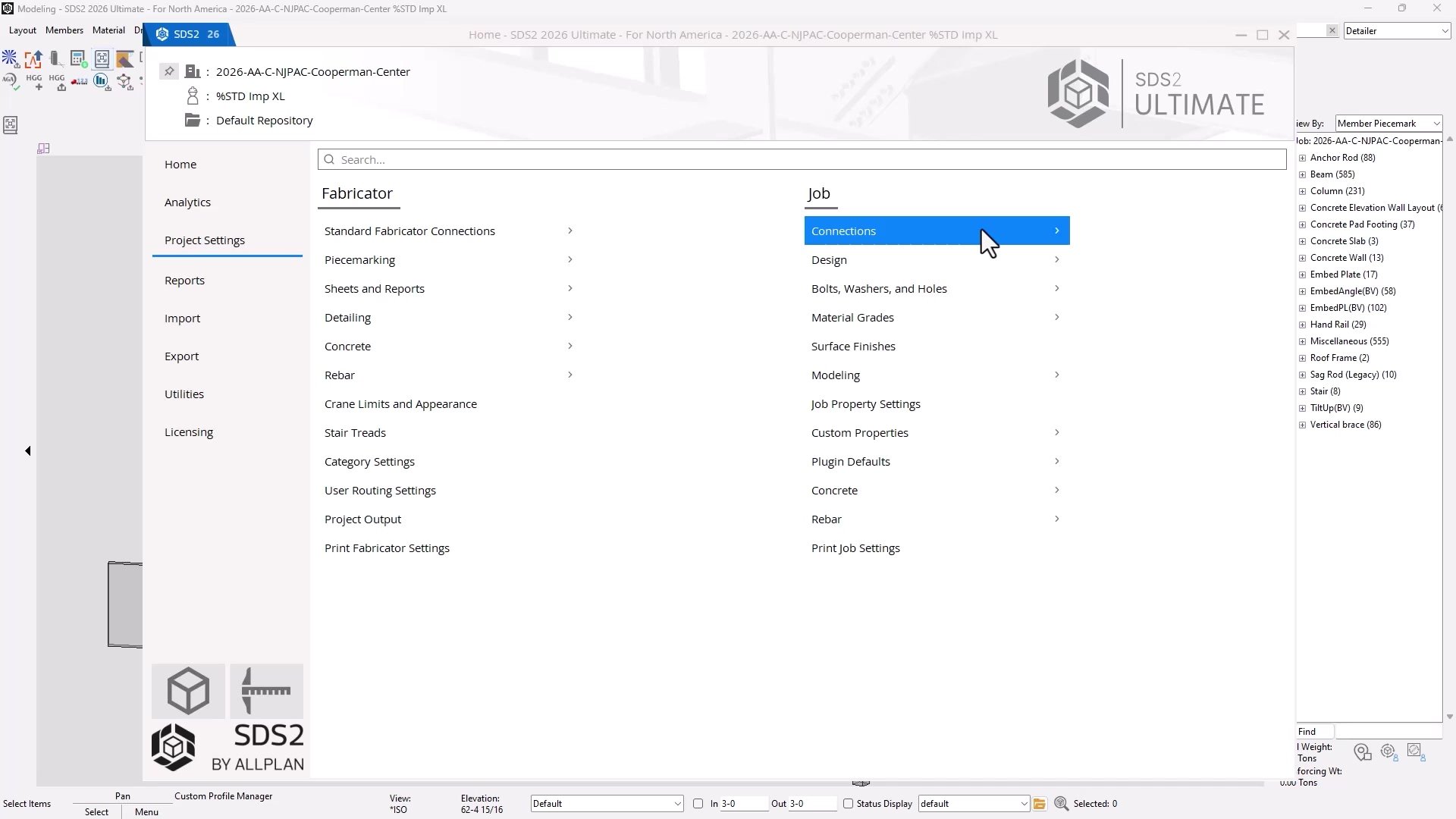
Task: Click into the Search settings field
Action: (802, 159)
